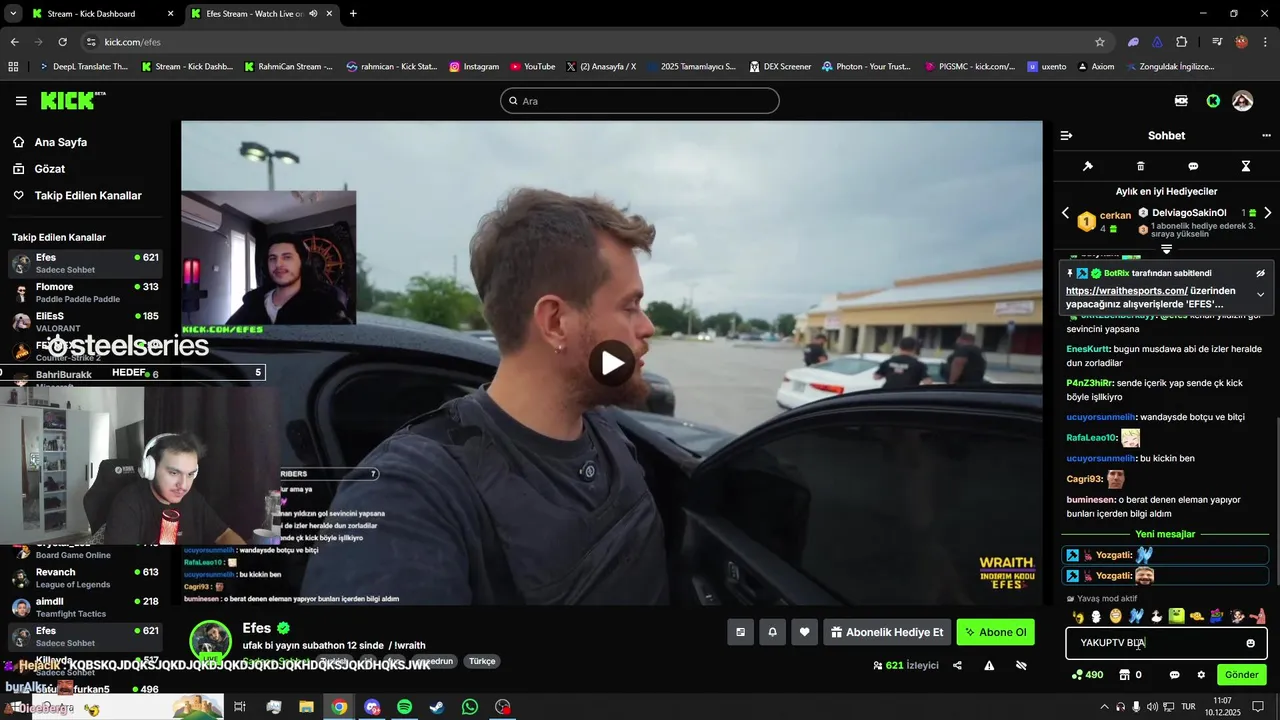Image resolution: width=1280 pixels, height=720 pixels.
Task: Share the stream via share icon
Action: pos(957,665)
